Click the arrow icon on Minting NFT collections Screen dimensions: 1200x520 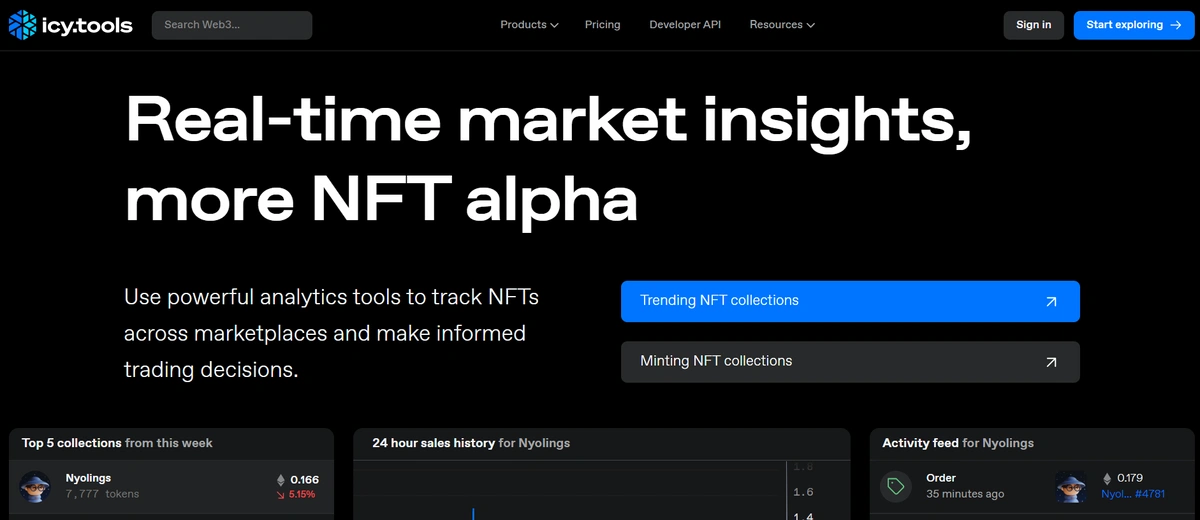click(1050, 362)
